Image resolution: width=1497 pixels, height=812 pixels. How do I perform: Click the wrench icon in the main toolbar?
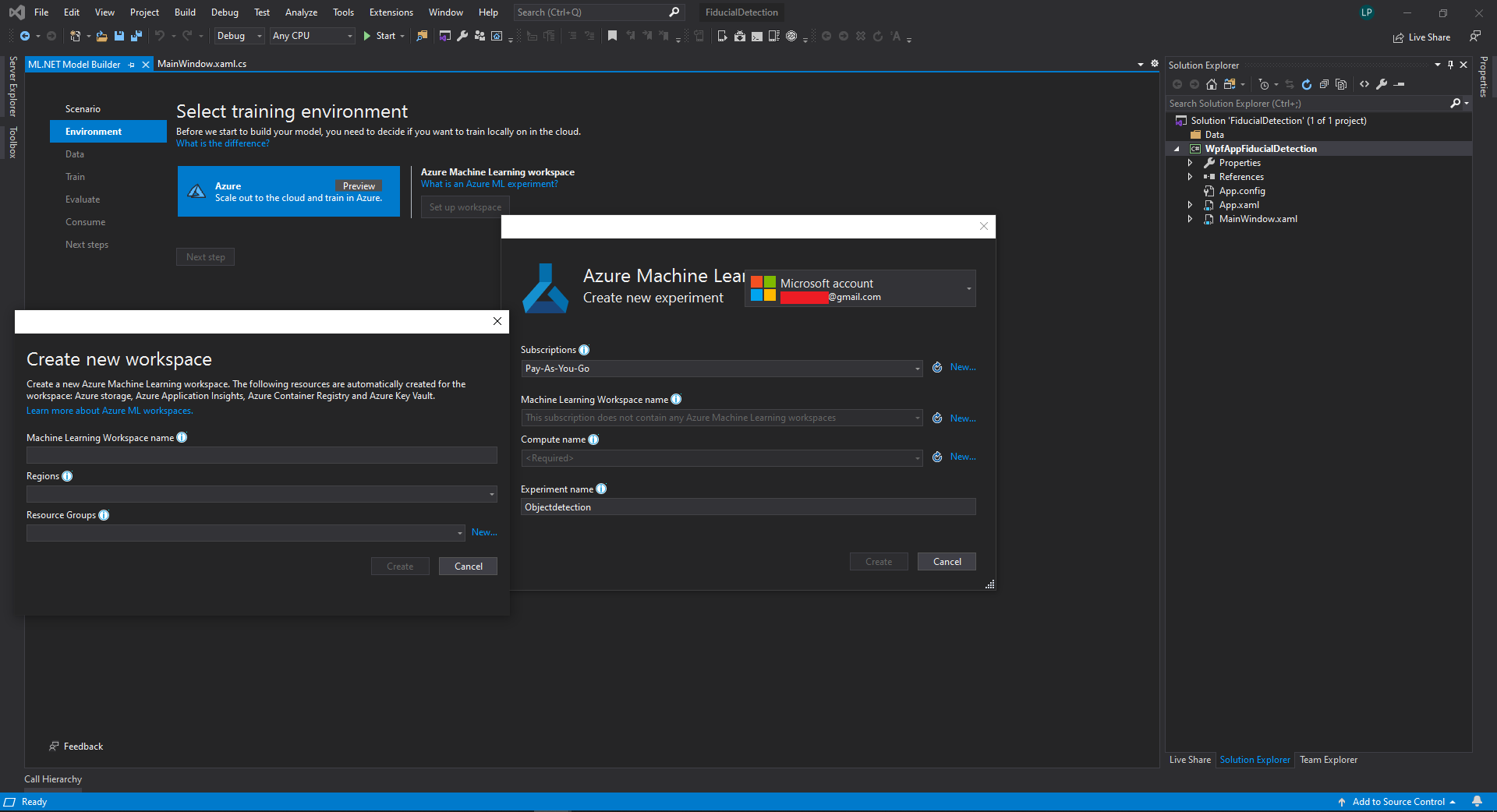click(x=462, y=36)
